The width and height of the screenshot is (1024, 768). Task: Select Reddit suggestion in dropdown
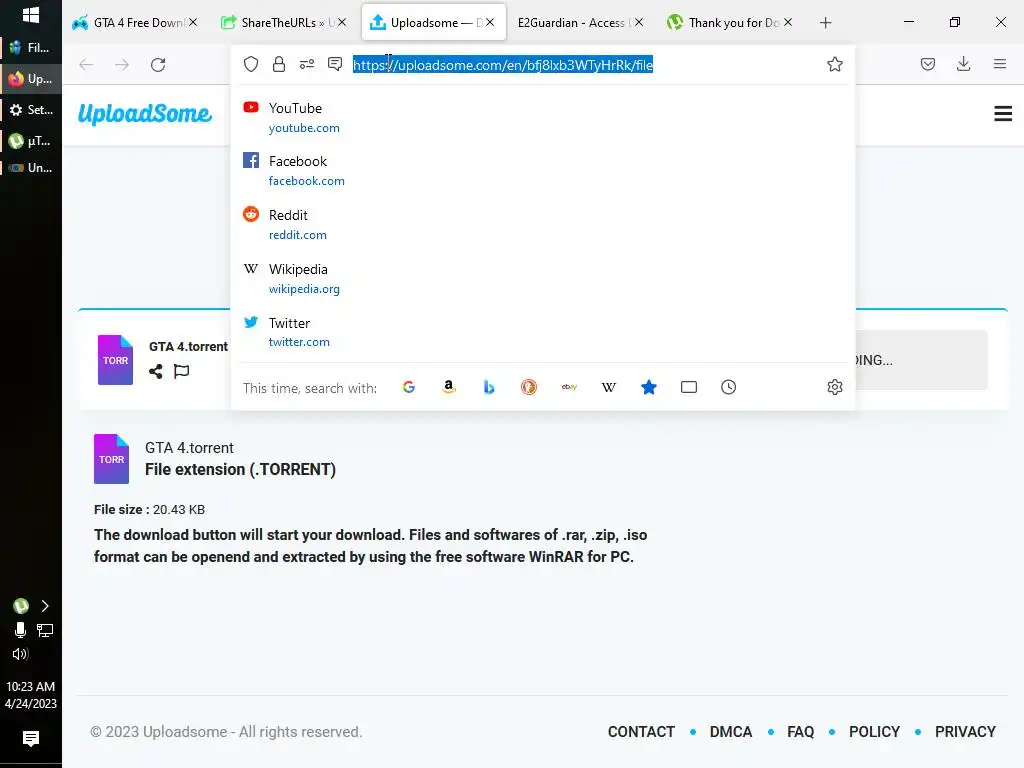click(543, 225)
